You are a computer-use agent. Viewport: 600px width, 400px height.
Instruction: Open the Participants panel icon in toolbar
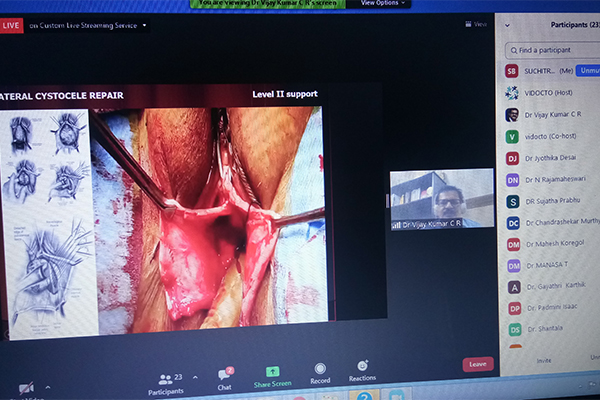tap(165, 378)
